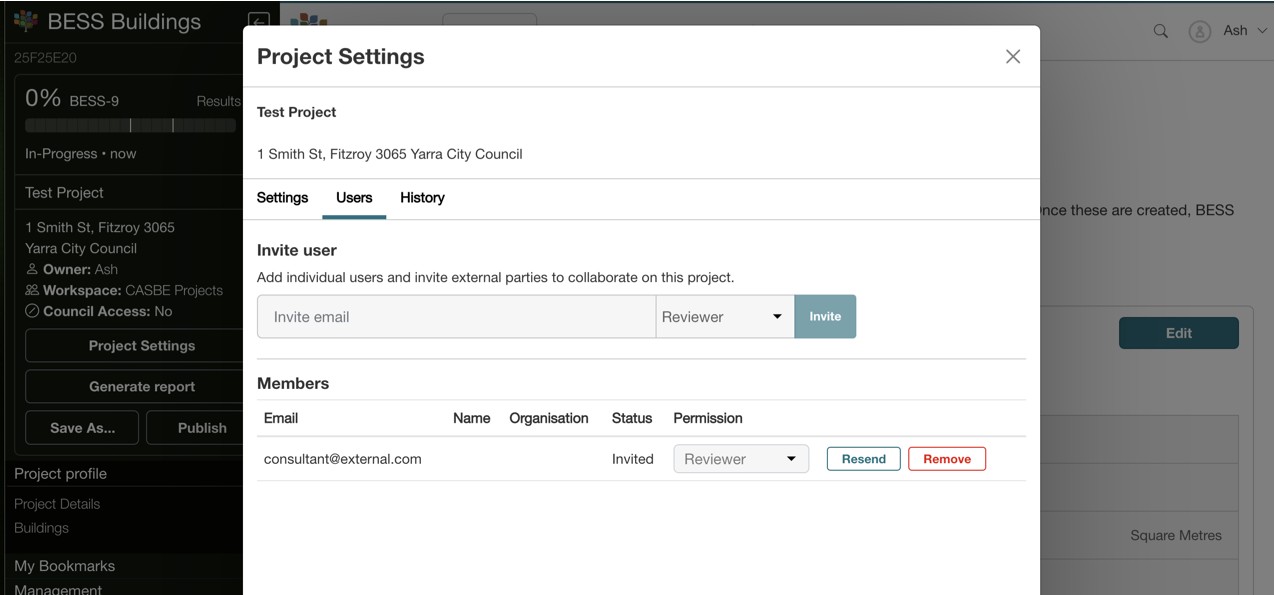Focus the Invite email field

point(456,317)
